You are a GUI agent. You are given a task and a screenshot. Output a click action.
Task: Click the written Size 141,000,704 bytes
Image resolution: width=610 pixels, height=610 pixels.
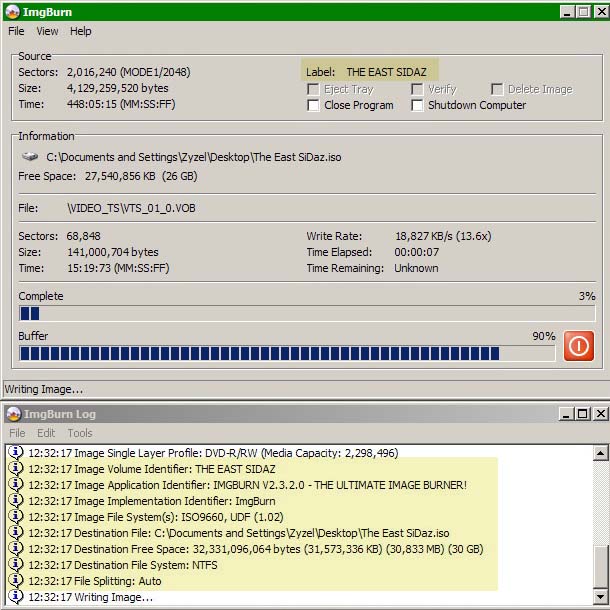[x=113, y=252]
